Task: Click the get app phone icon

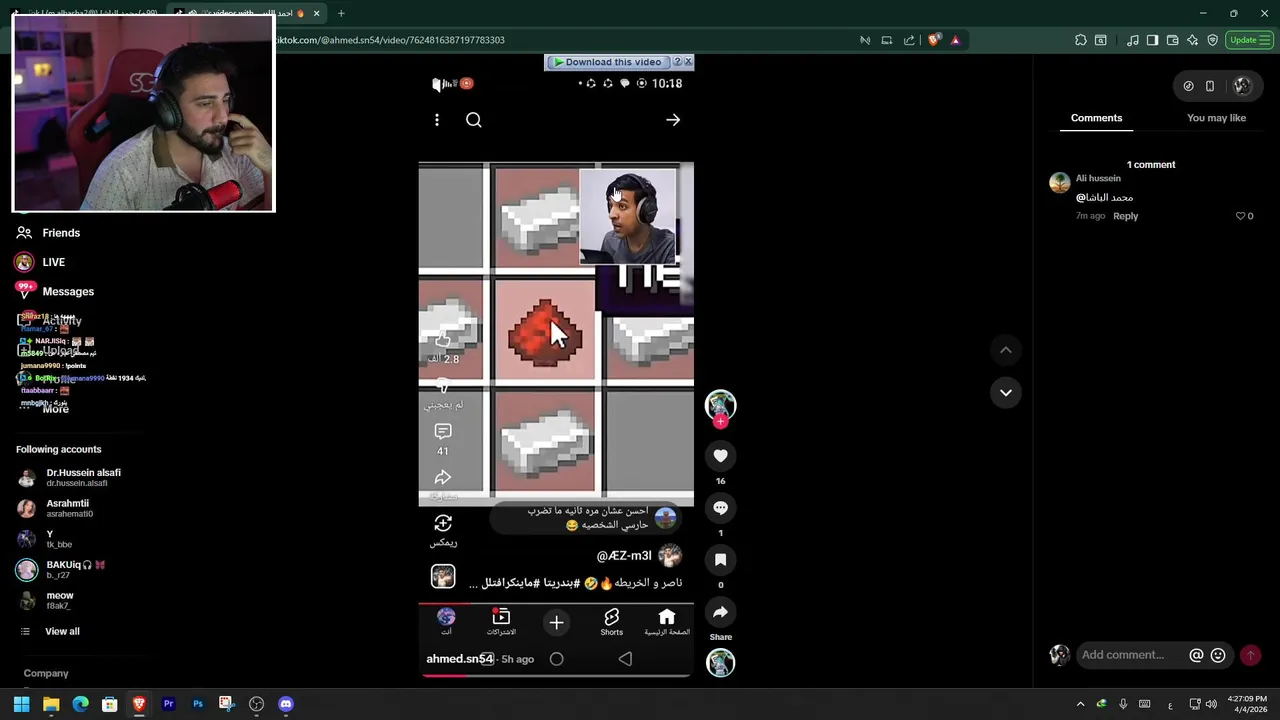Action: (1209, 86)
